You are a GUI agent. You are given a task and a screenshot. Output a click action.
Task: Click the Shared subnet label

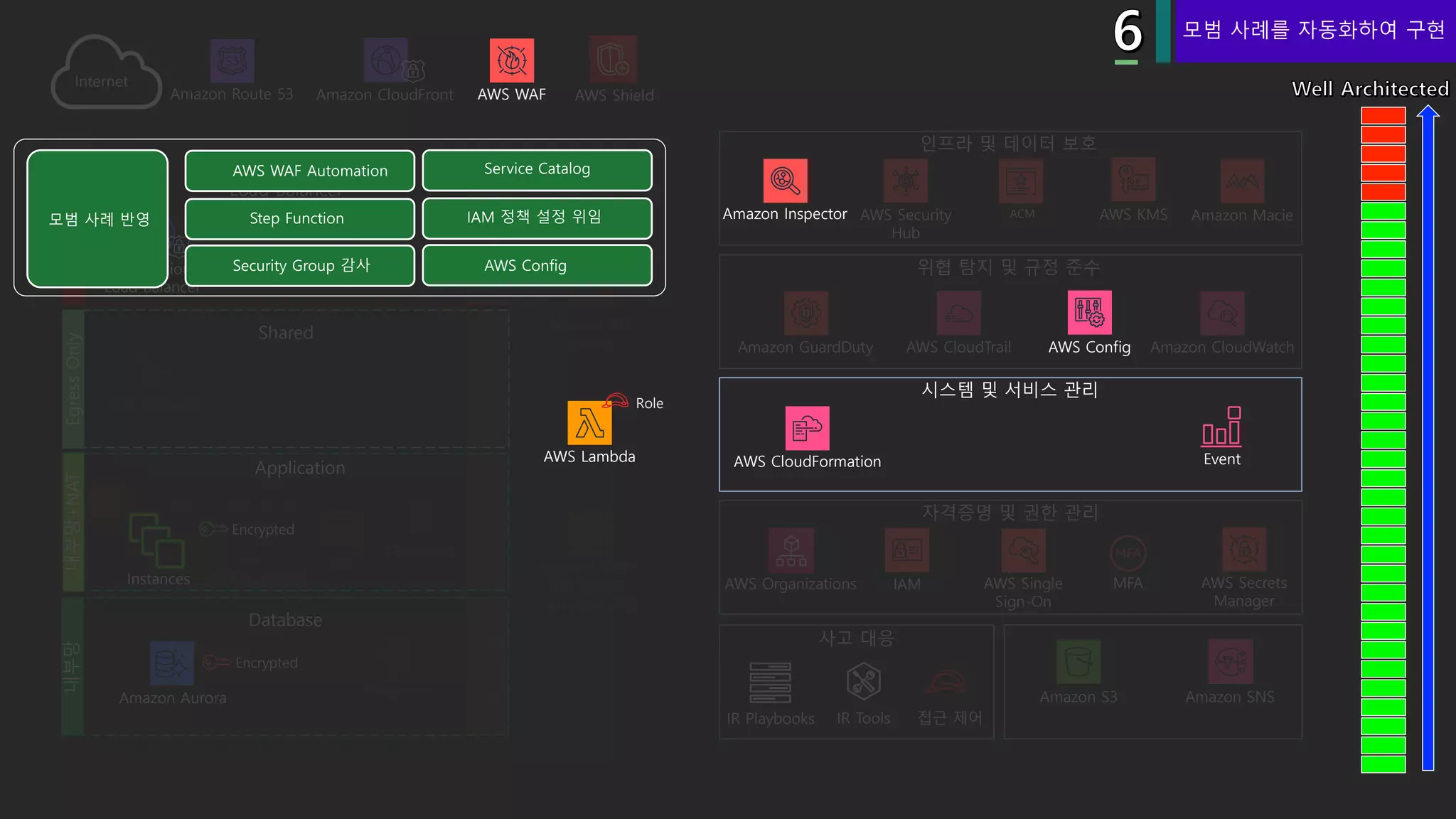pyautogui.click(x=286, y=333)
